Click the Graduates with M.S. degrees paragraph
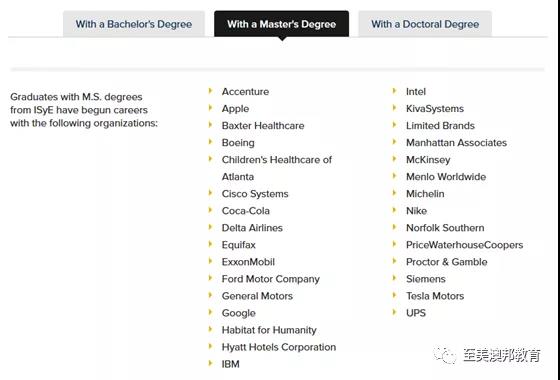 tap(84, 110)
